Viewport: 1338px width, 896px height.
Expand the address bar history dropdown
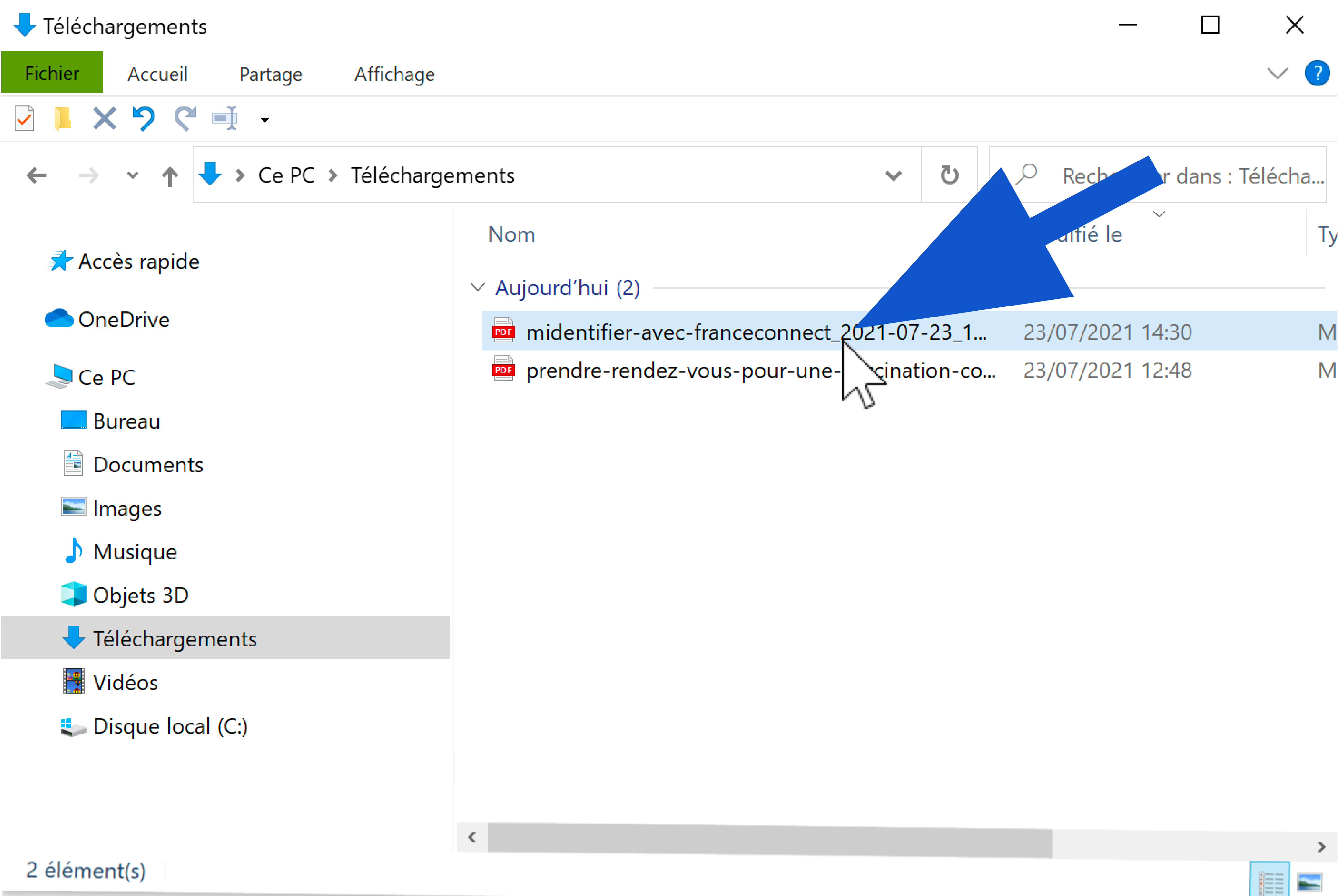pos(893,175)
